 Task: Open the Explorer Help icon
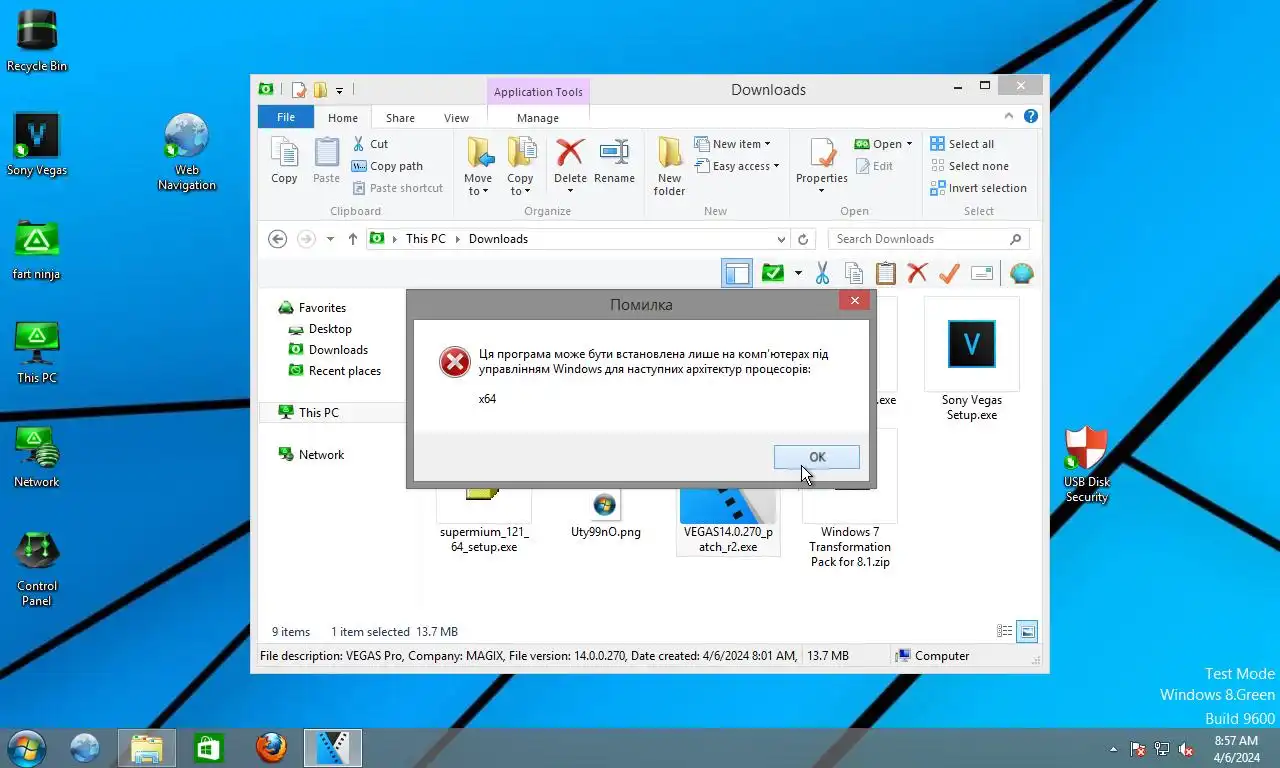tap(1031, 117)
